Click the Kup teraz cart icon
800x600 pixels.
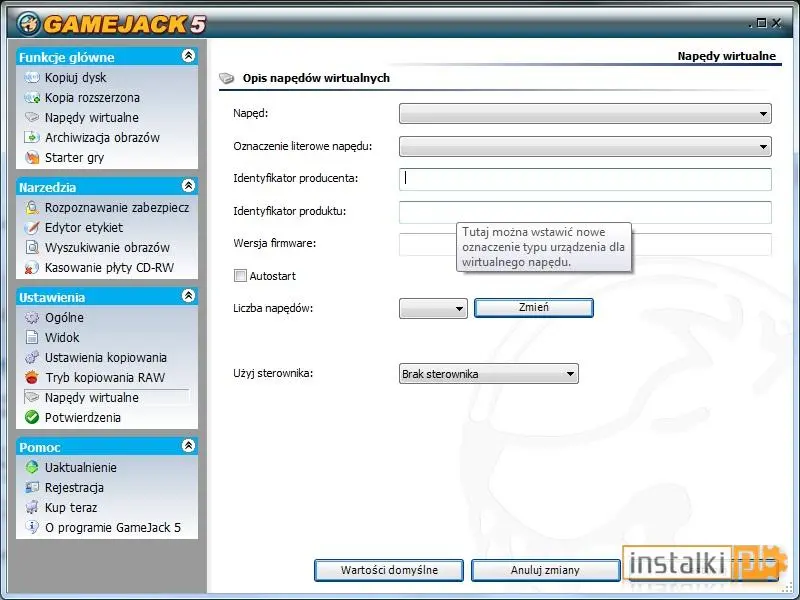[32, 508]
